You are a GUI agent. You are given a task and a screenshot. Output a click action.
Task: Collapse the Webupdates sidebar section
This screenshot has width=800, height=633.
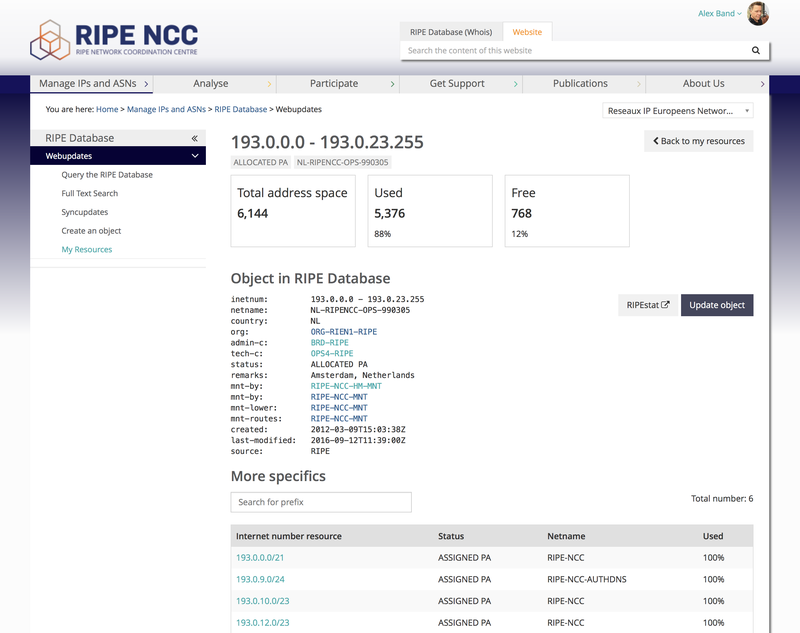(x=194, y=157)
